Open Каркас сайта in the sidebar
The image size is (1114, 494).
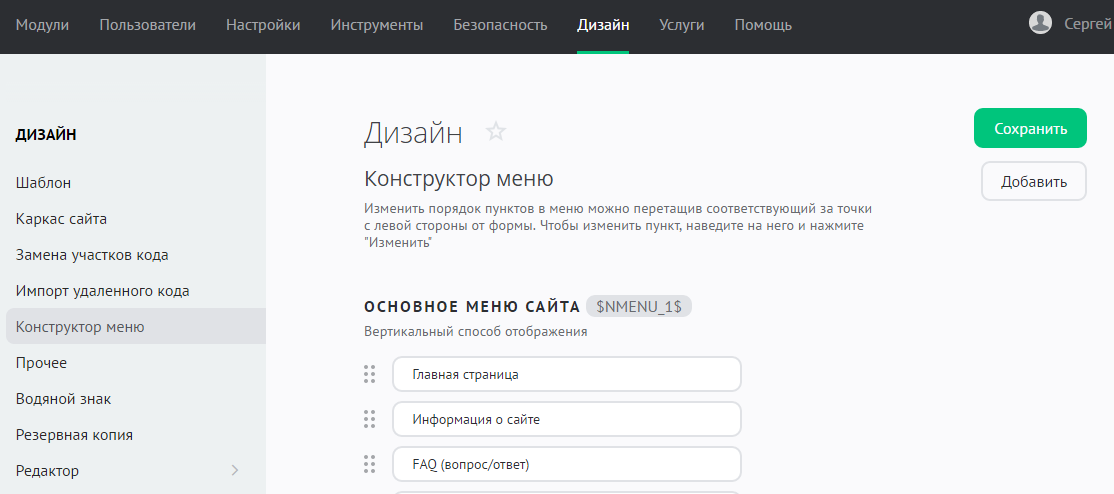click(61, 219)
